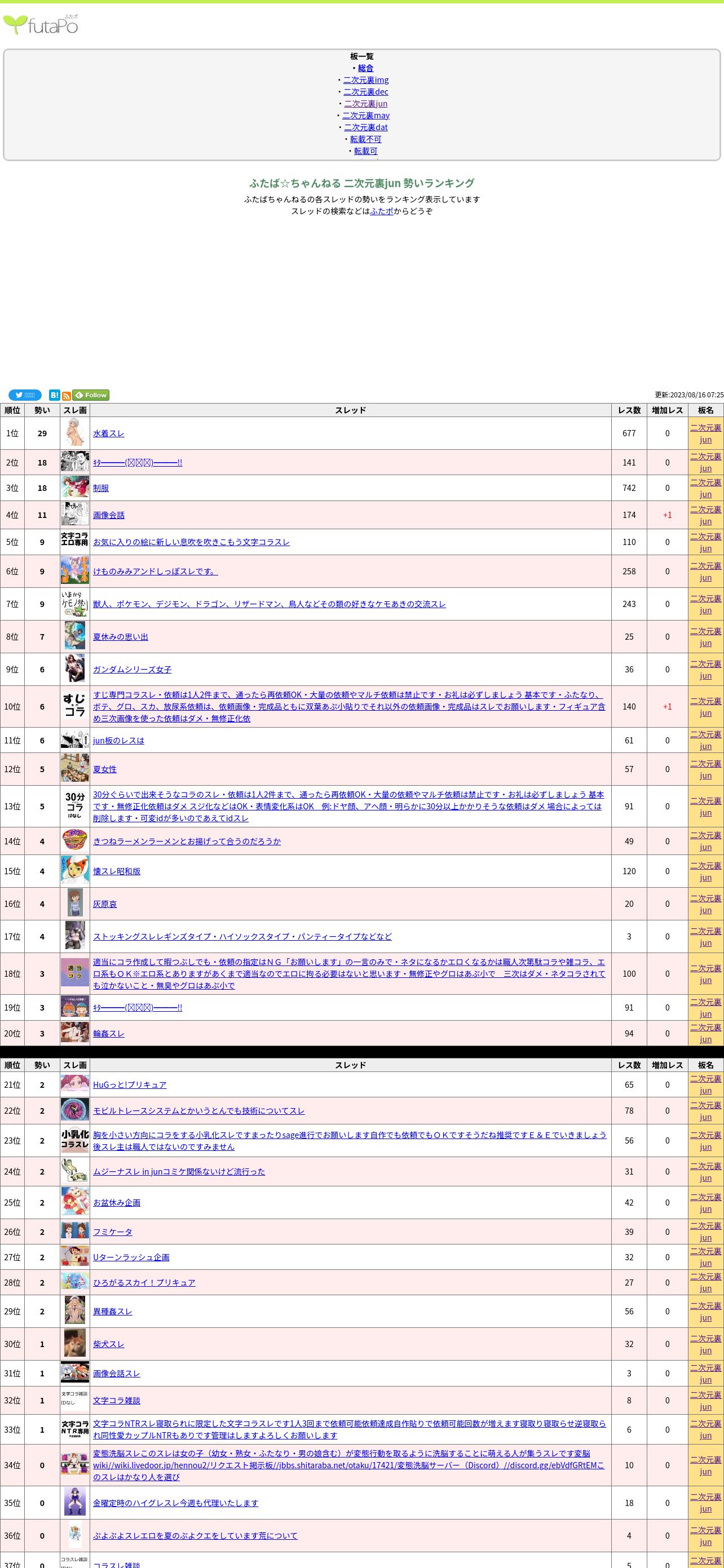Viewport: 724px width, 1568px height.
Task: Click the 30分コラ thumbnail at rank 13
Action: (75, 807)
